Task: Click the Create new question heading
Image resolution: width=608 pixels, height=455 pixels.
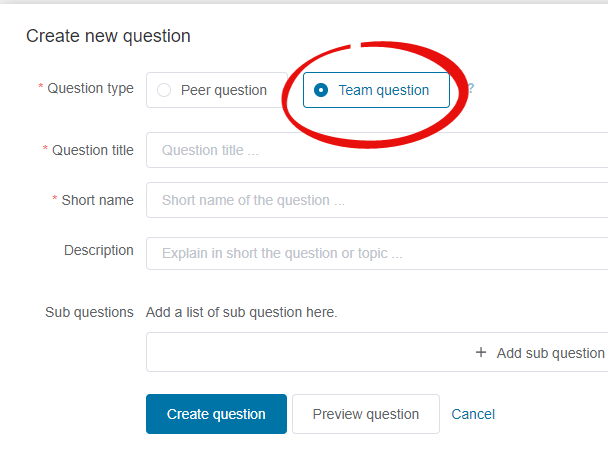Action: tap(108, 36)
